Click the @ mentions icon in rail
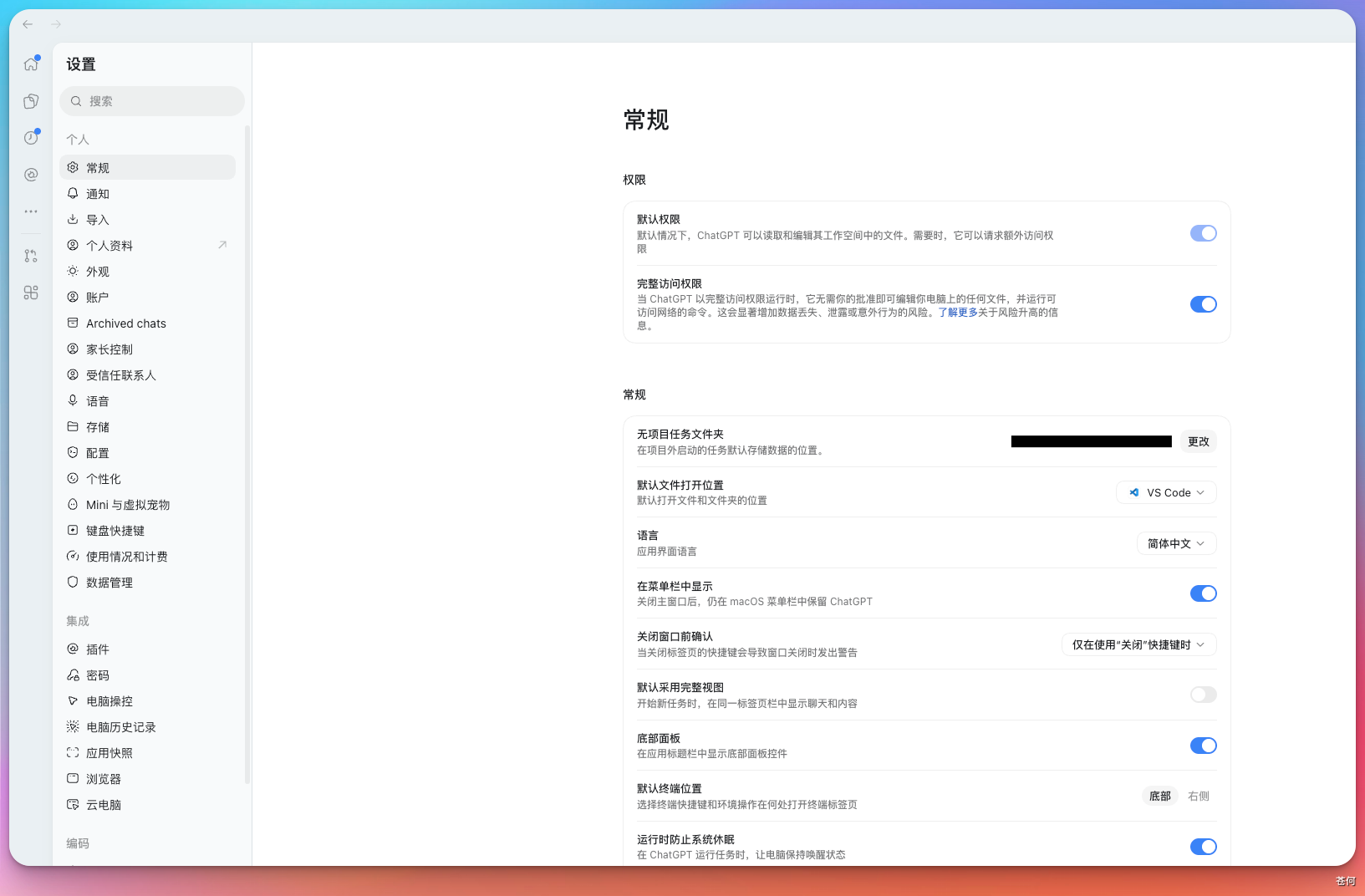This screenshot has height=896, width=1365. click(x=31, y=175)
